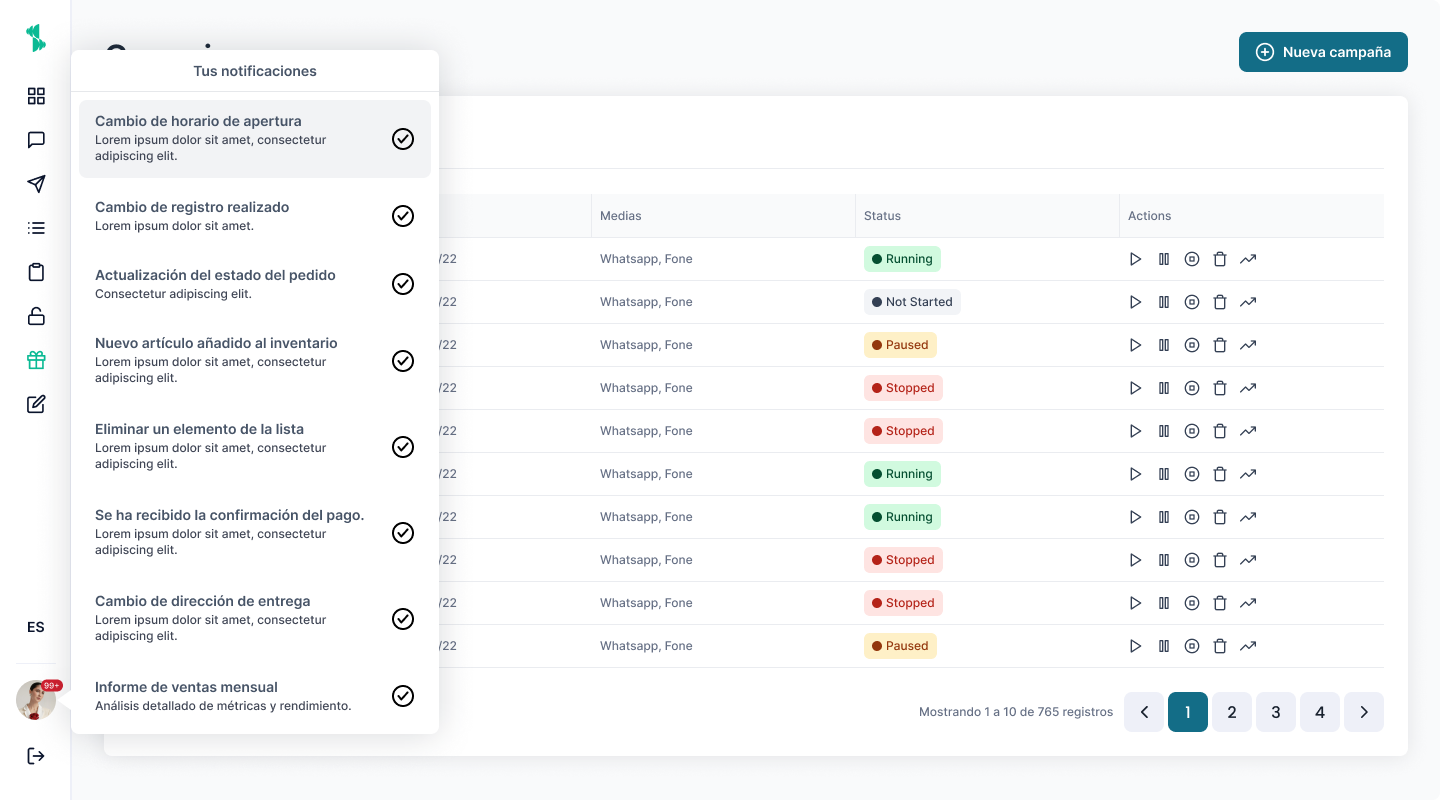This screenshot has height=800, width=1440.
Task: Click the trash icon in first Running row
Action: click(1220, 259)
